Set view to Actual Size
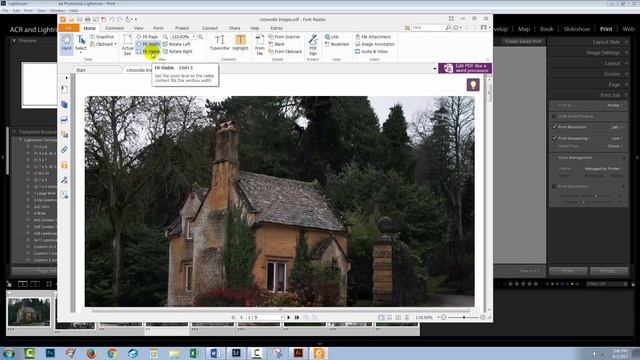Screen dimensions: 640x360 pos(127,45)
